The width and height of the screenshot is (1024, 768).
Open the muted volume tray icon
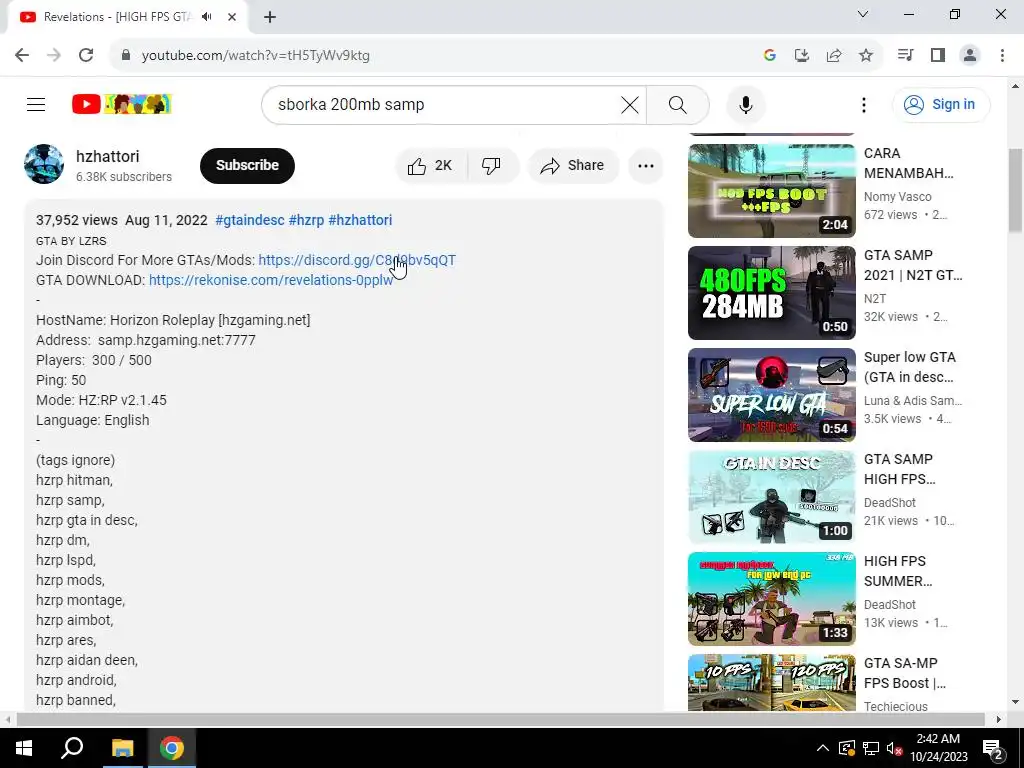895,748
